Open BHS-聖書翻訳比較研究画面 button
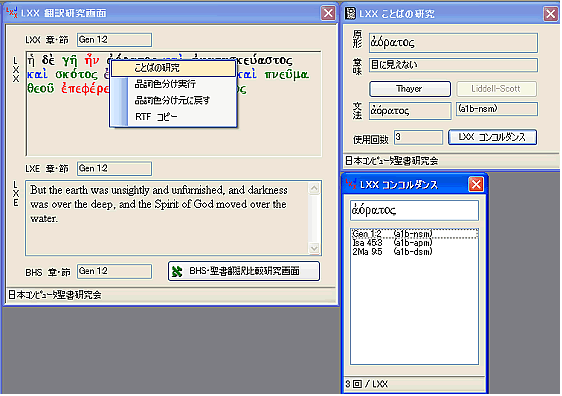Screen dimensions: 562x396 (x=244, y=271)
